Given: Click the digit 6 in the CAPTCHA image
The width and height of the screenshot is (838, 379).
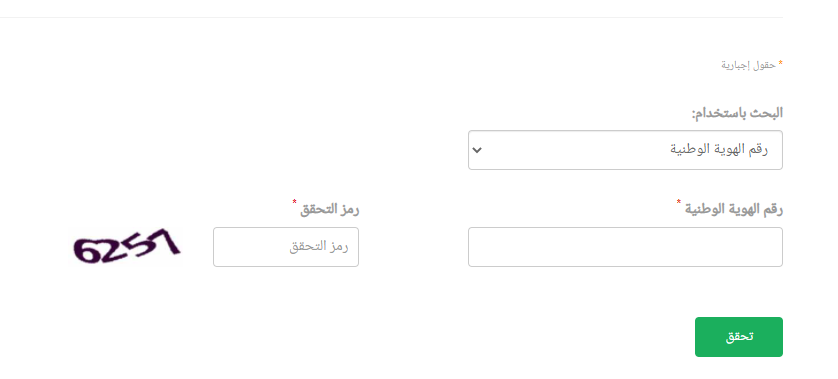Looking at the screenshot, I should [87, 250].
